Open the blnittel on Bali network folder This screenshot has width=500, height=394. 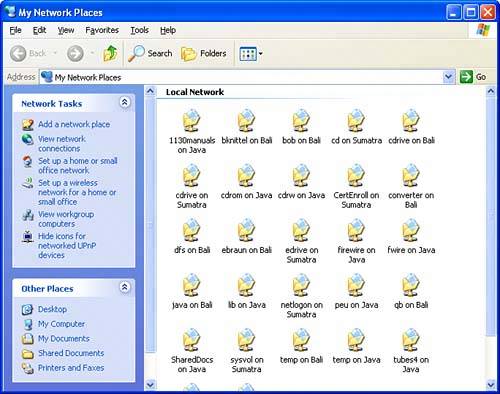(x=246, y=121)
